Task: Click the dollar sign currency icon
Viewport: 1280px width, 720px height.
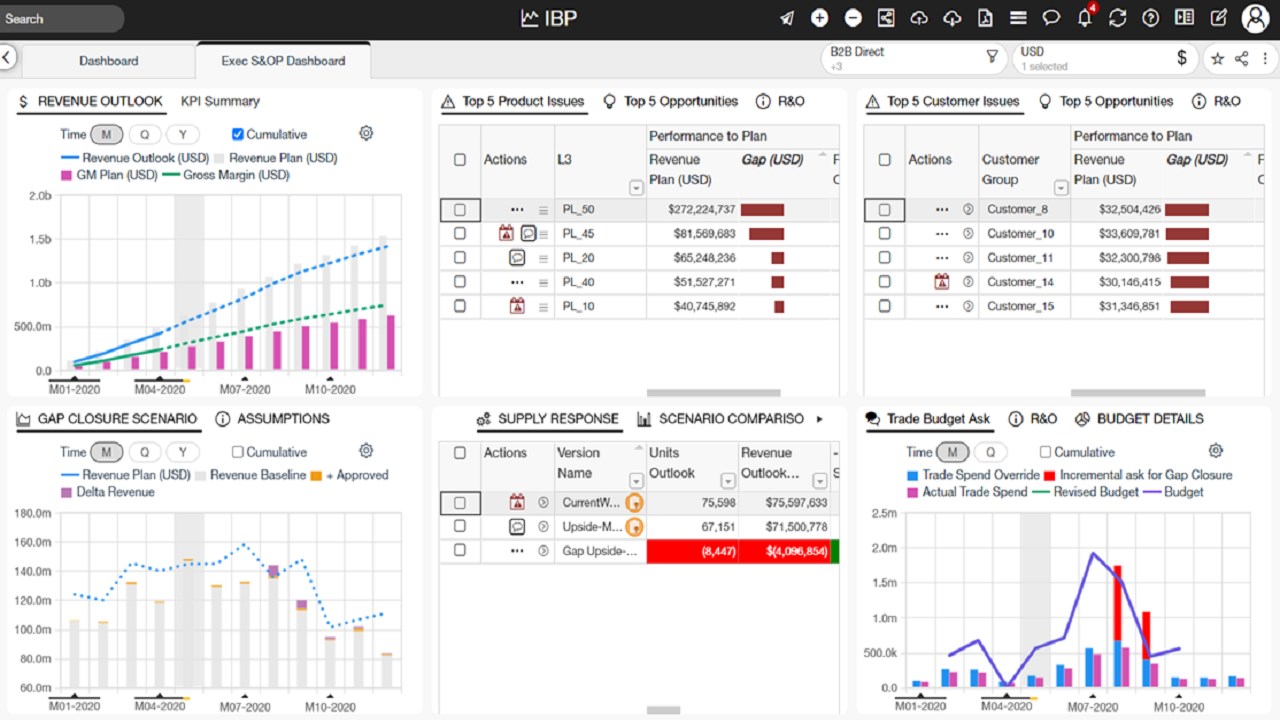Action: point(1182,58)
